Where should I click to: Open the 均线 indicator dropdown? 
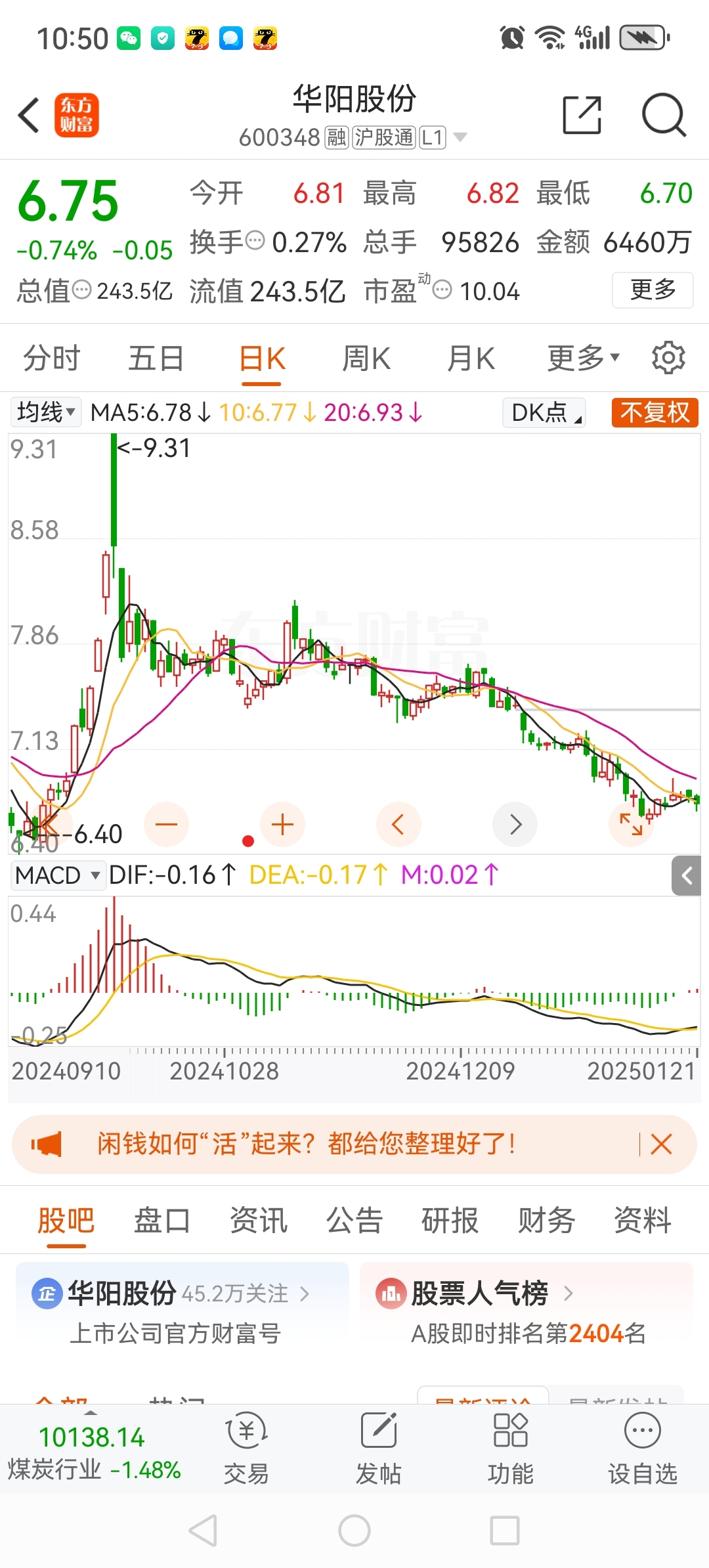click(46, 412)
